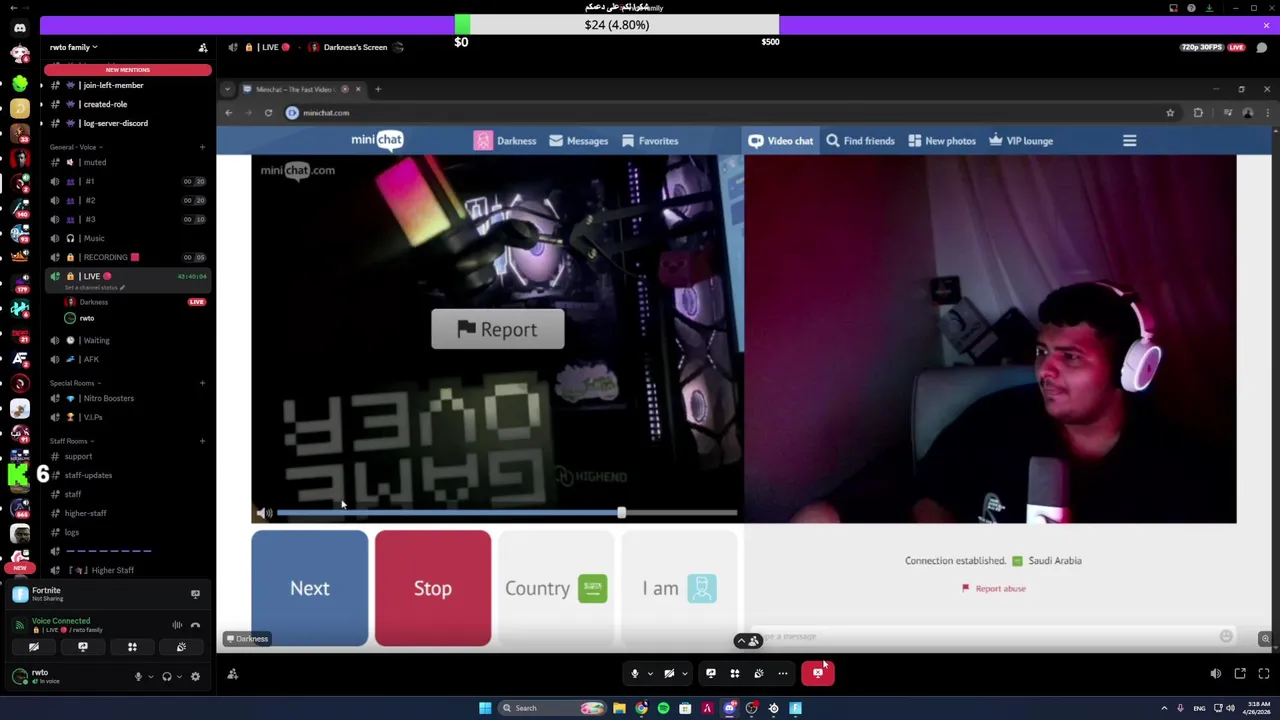Open headphone output options arrow in user panel
Viewport: 1280px width, 720px height.
(x=179, y=676)
